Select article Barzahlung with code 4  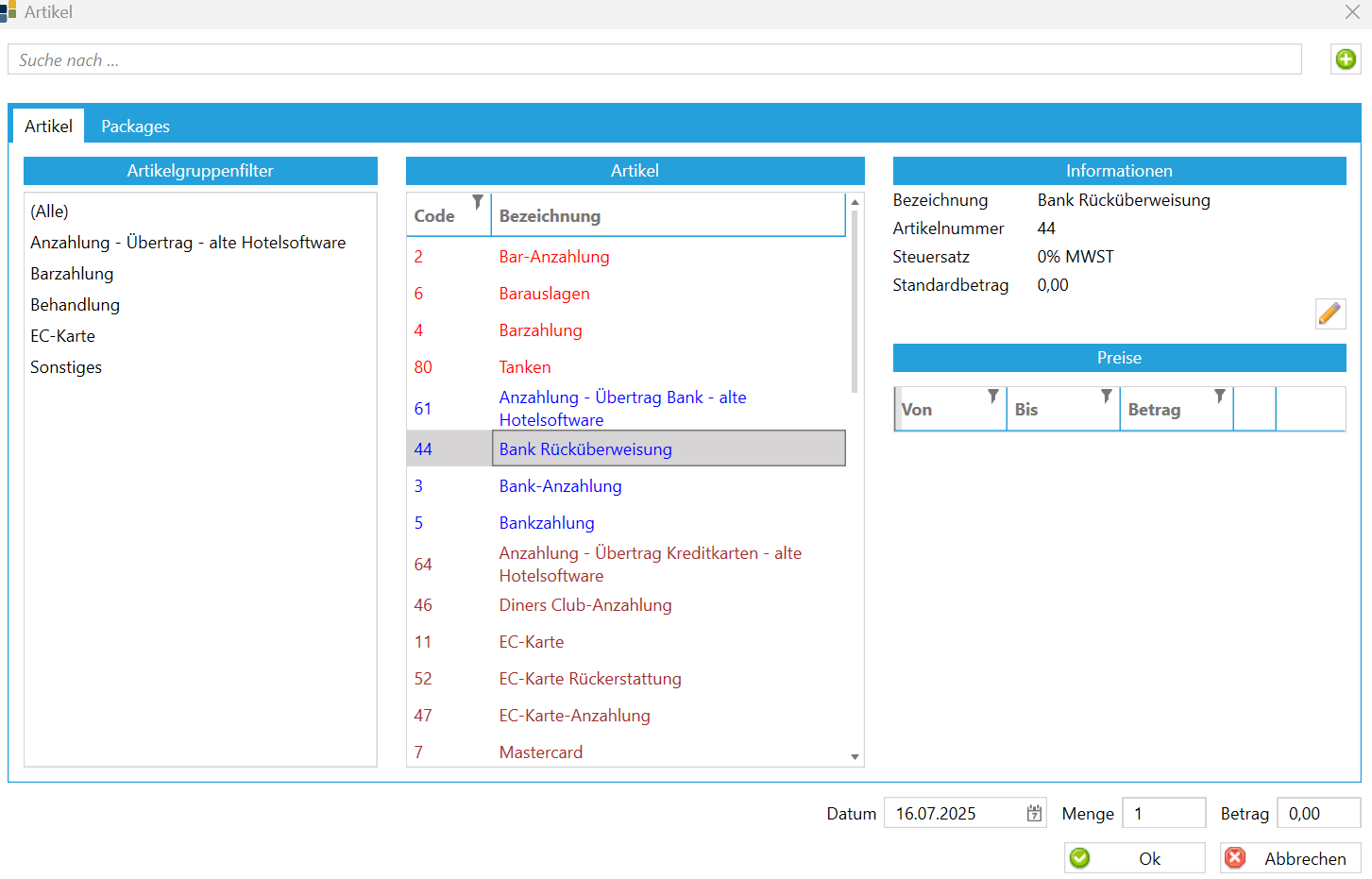pos(541,330)
